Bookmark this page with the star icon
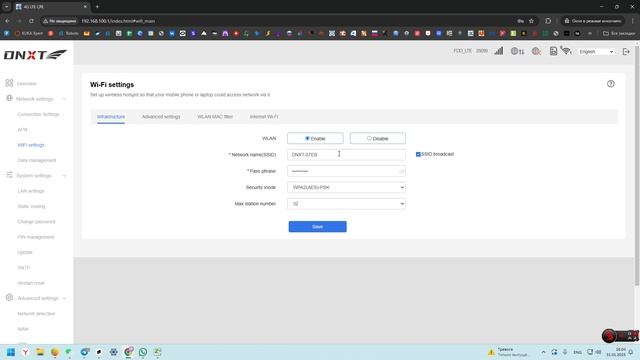The image size is (640, 360). tap(531, 21)
